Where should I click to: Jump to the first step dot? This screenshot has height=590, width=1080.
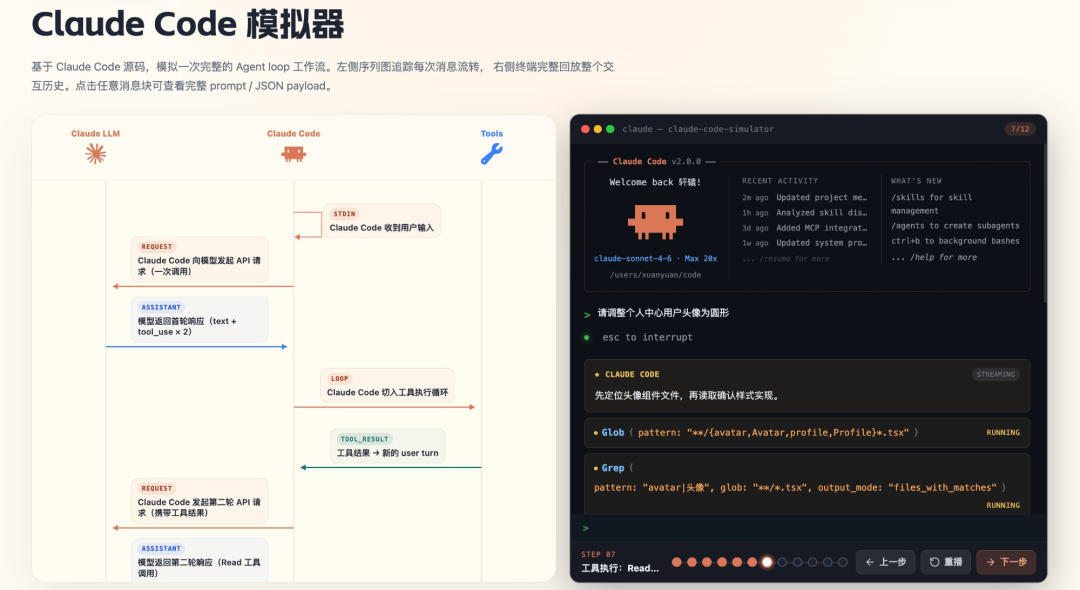pos(677,562)
